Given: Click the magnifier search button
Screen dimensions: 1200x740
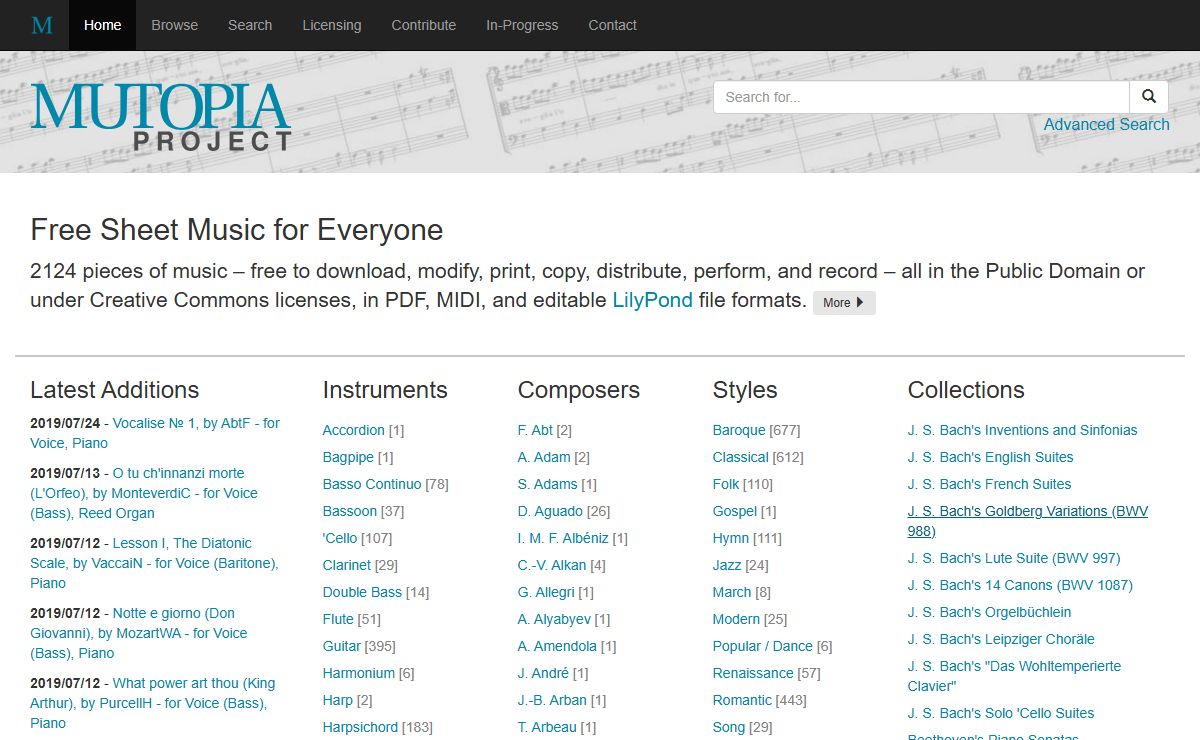Looking at the screenshot, I should 1149,97.
